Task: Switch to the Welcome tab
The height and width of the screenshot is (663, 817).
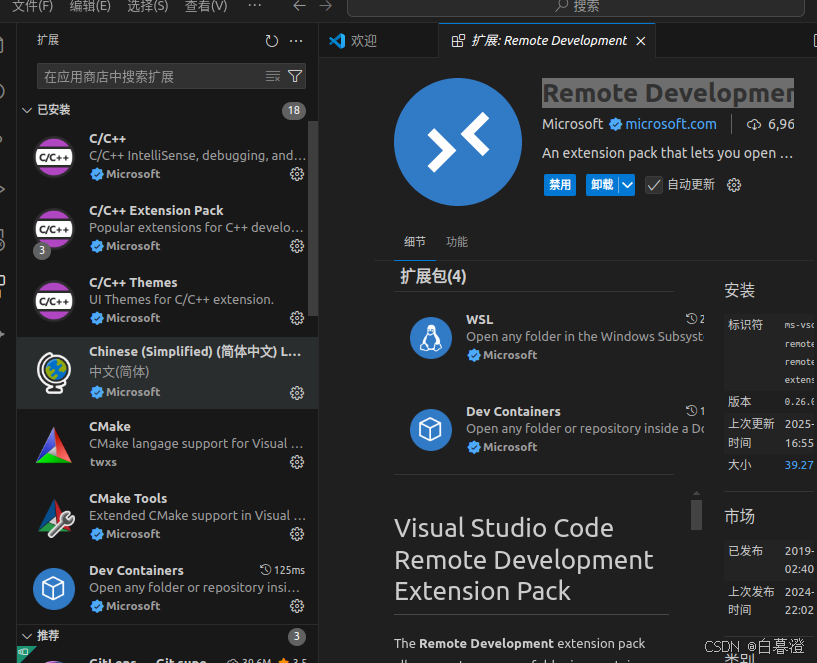Action: [x=379, y=41]
